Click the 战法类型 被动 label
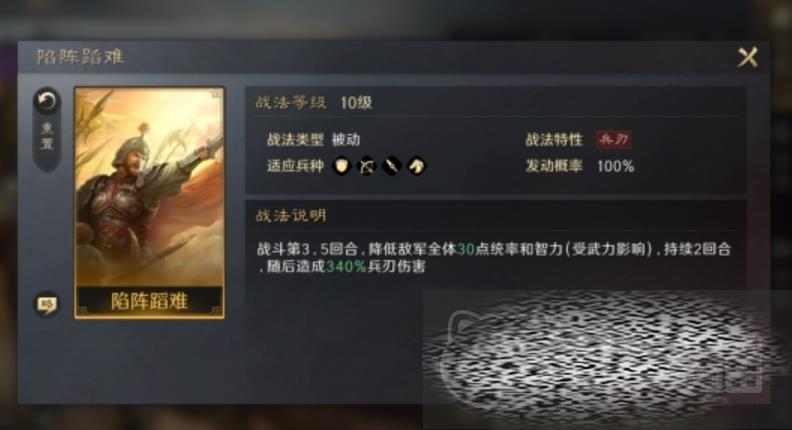Image resolution: width=792 pixels, height=430 pixels. tap(314, 139)
